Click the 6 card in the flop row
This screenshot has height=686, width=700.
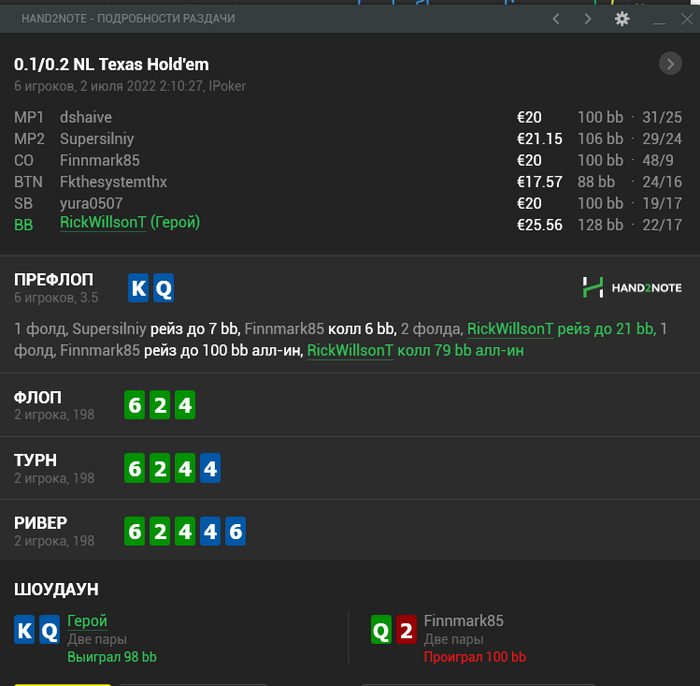[x=134, y=405]
